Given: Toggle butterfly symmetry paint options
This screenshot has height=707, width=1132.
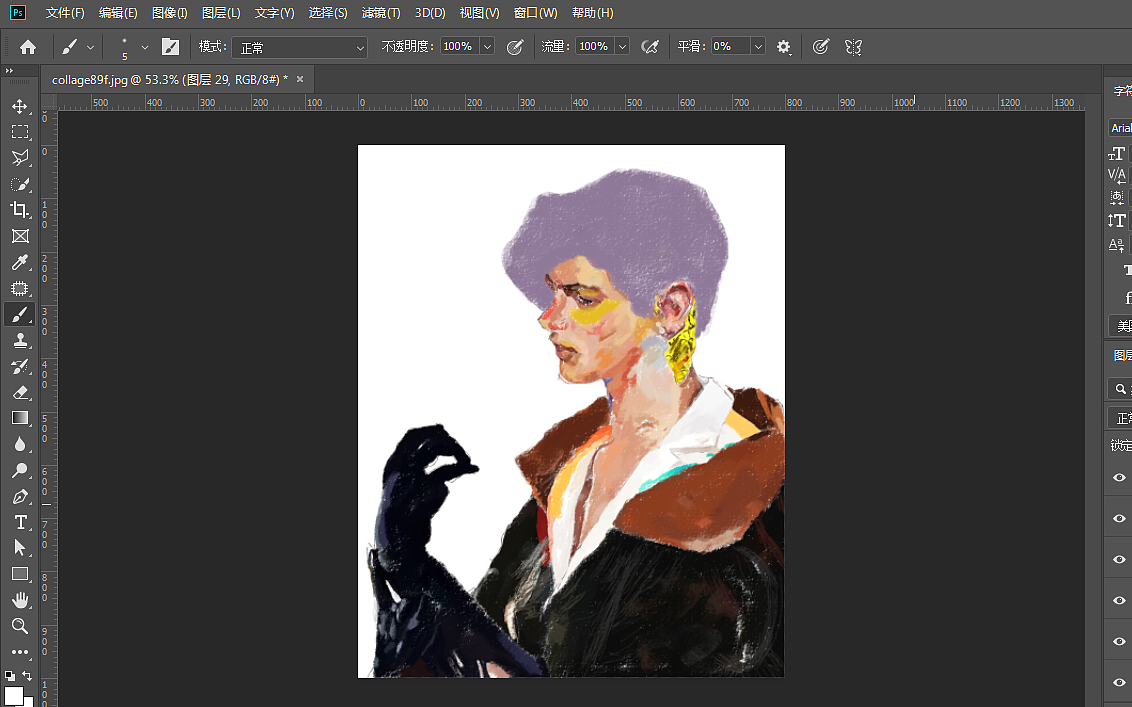Looking at the screenshot, I should (853, 47).
